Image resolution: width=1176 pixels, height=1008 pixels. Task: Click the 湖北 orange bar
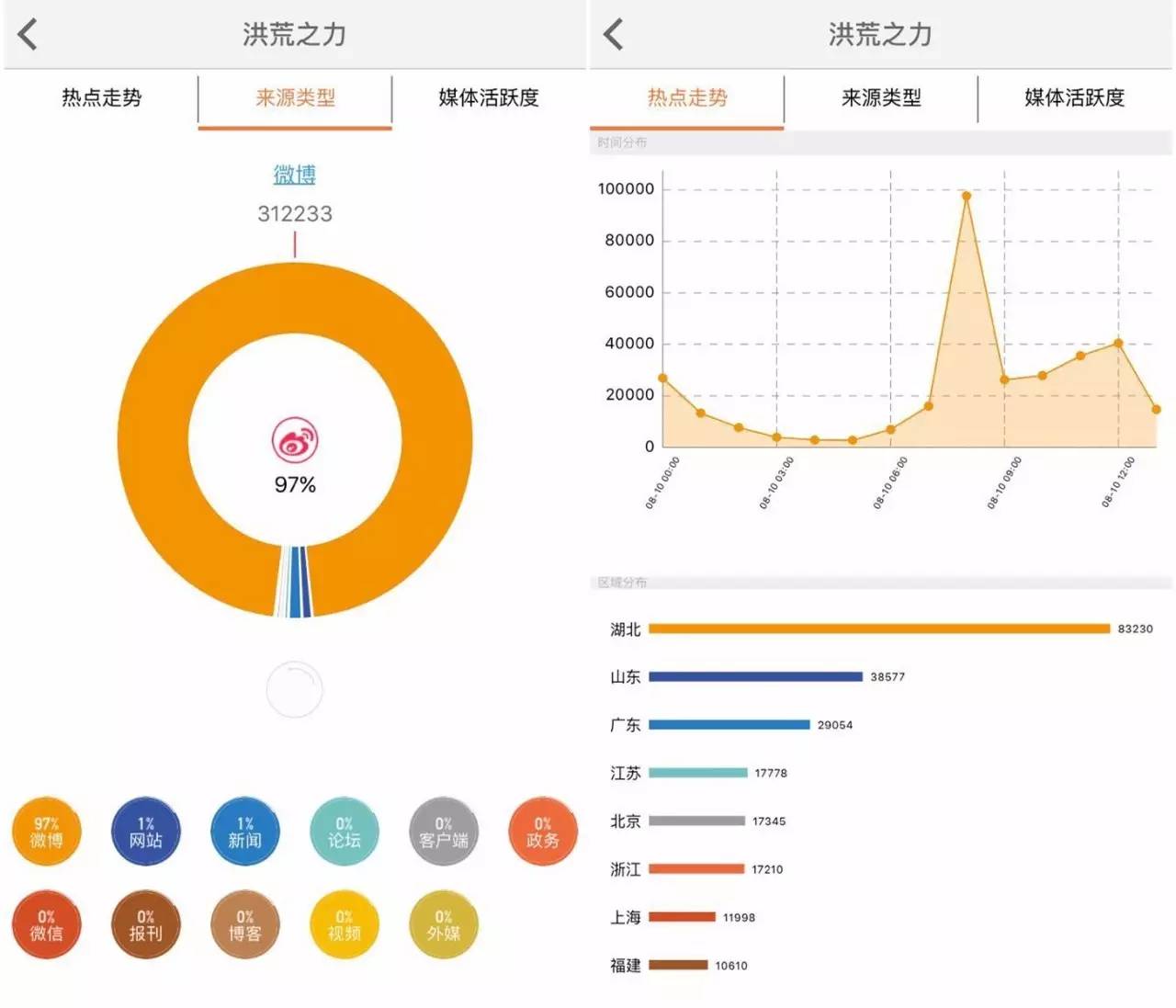(x=879, y=629)
